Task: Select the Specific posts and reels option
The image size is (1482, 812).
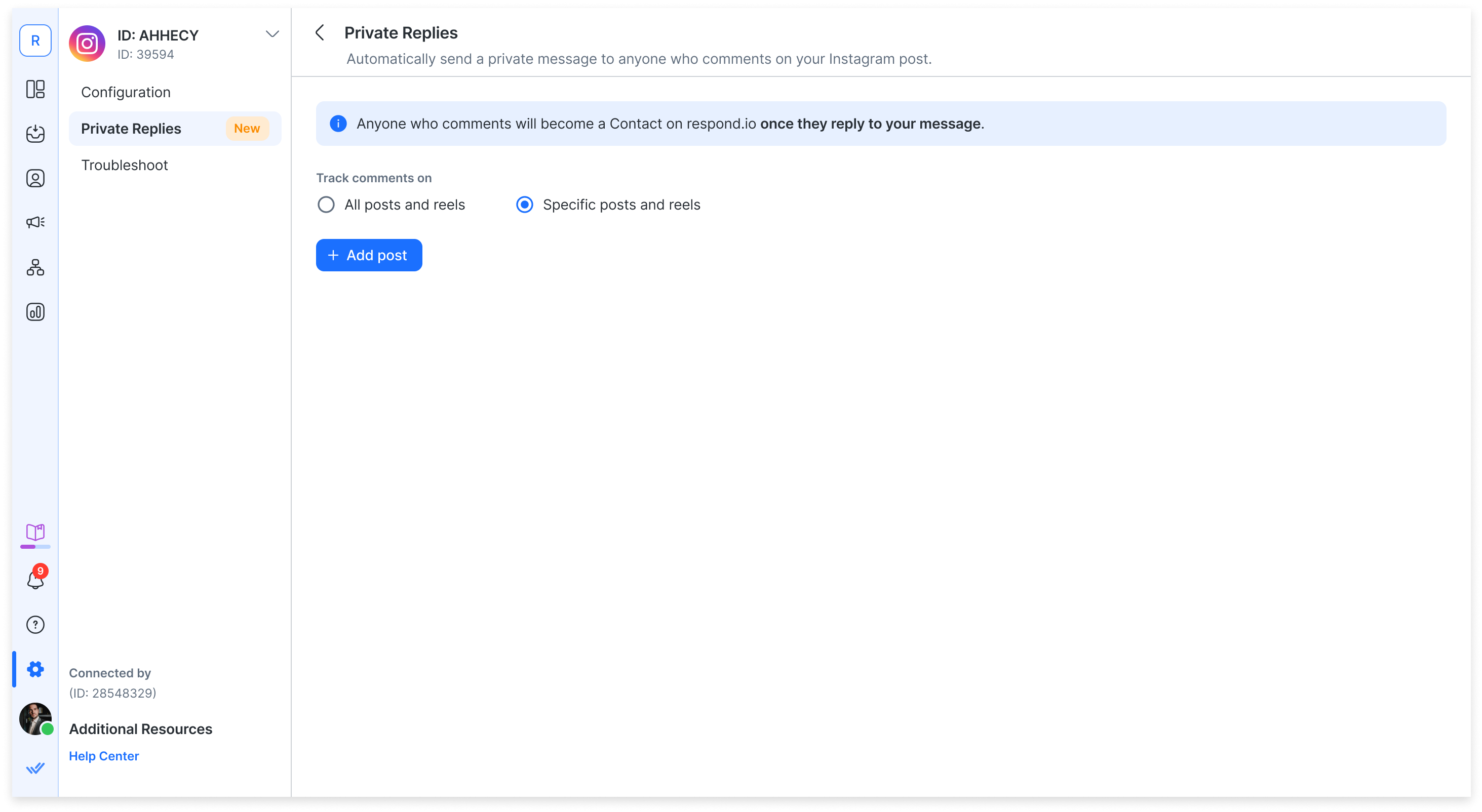Action: point(525,205)
